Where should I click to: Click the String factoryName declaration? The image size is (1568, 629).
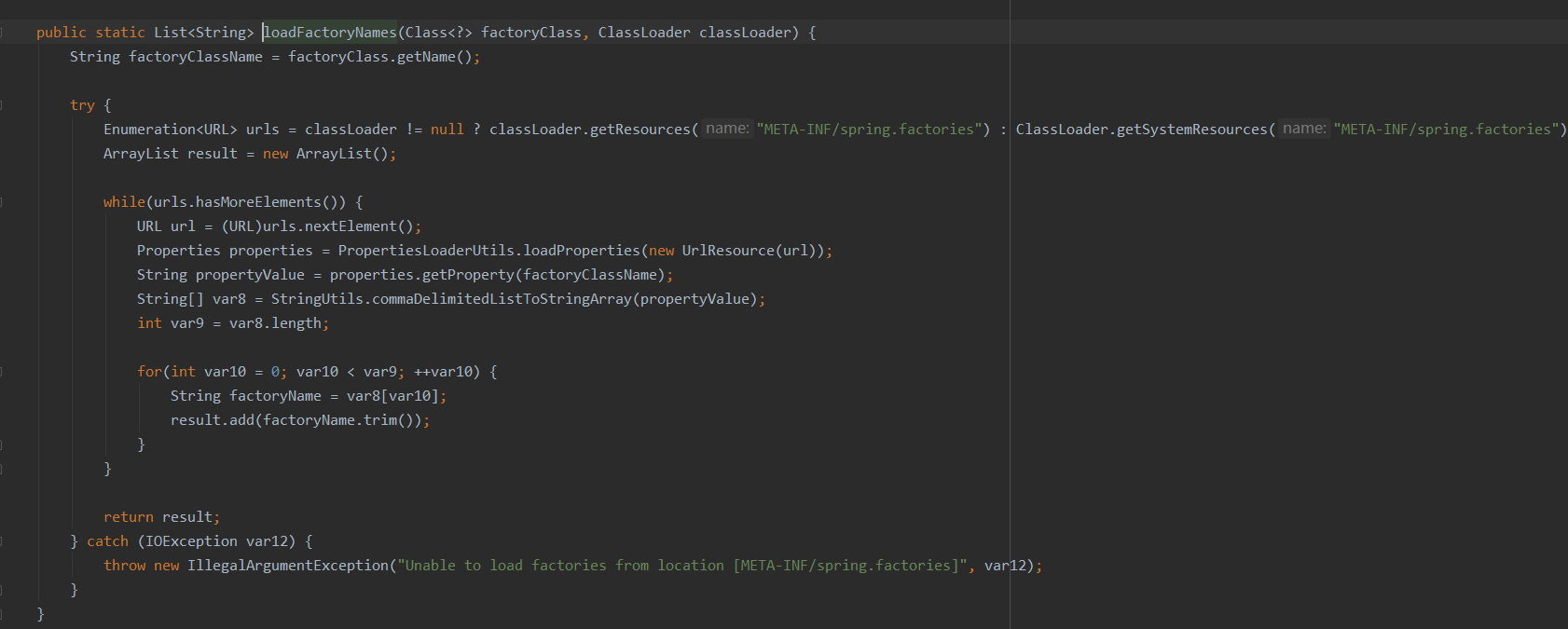pos(246,396)
